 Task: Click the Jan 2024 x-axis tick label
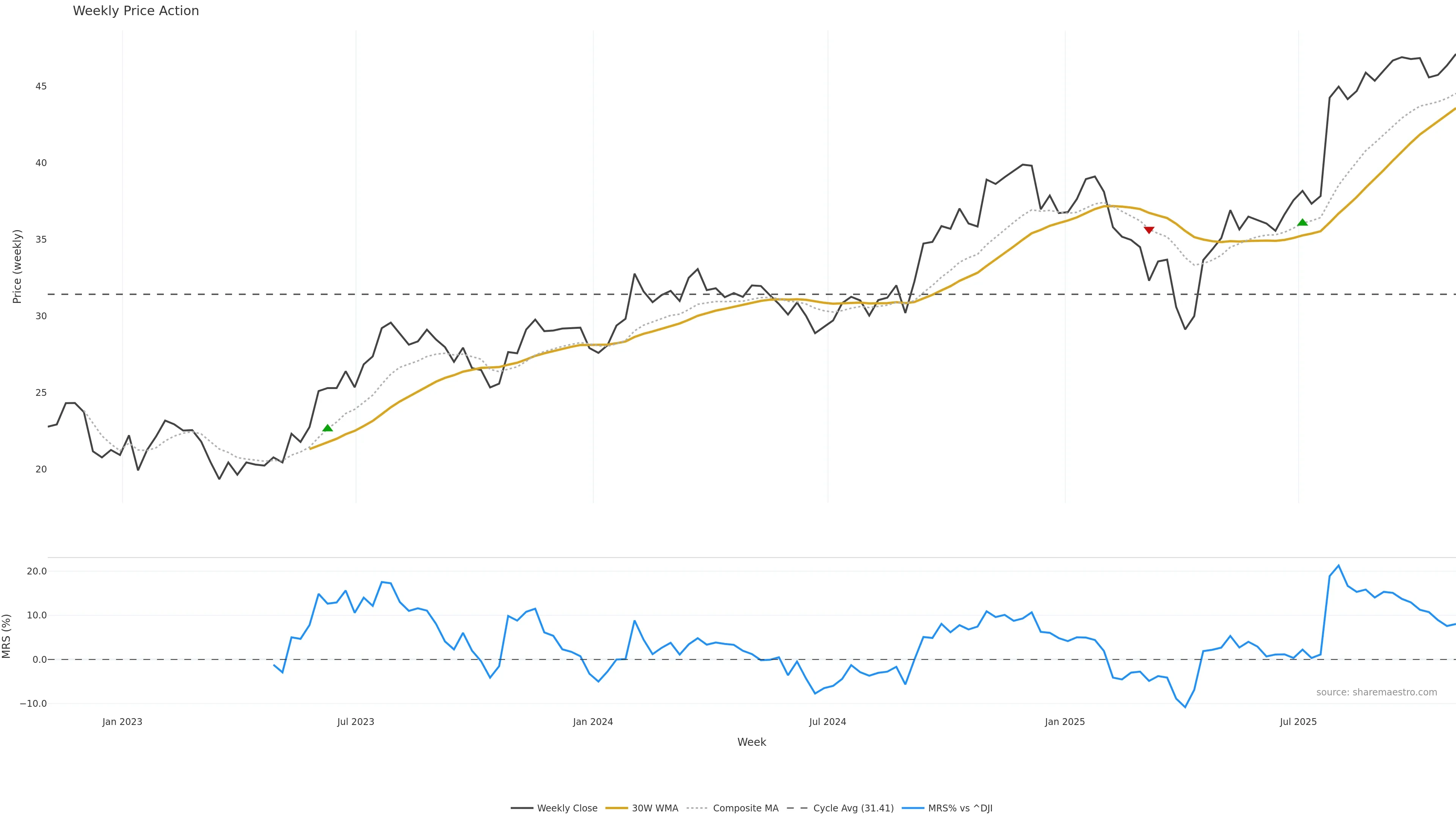tap(593, 722)
